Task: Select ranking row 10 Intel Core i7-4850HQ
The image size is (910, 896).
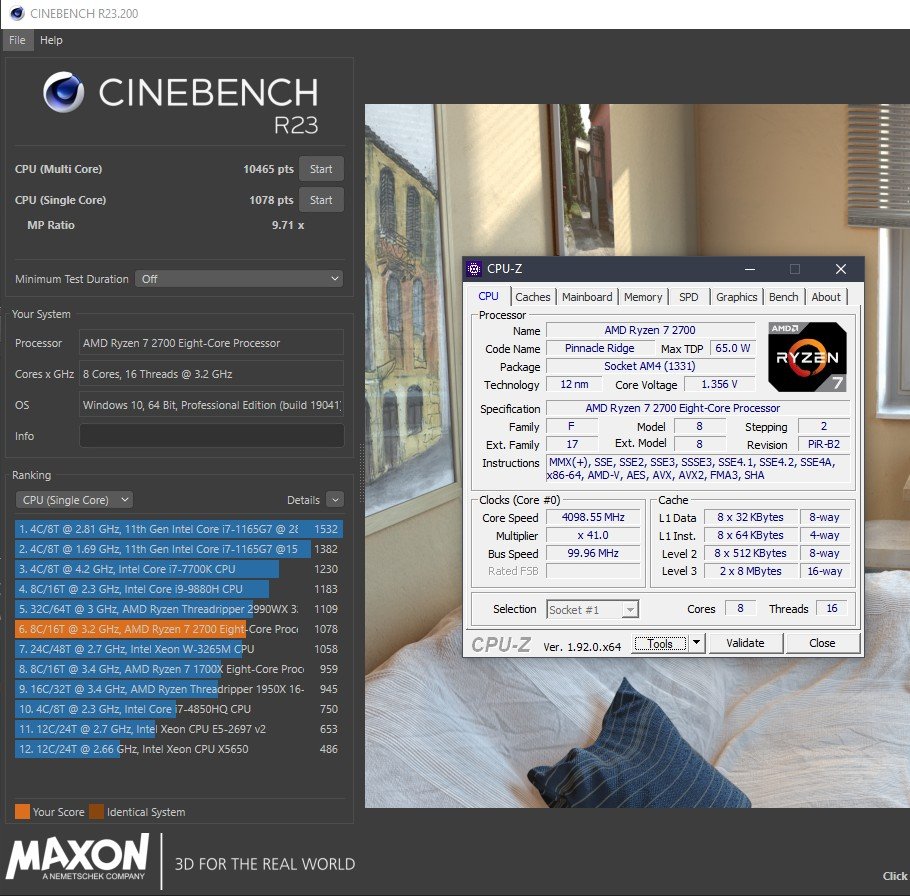Action: tap(179, 709)
